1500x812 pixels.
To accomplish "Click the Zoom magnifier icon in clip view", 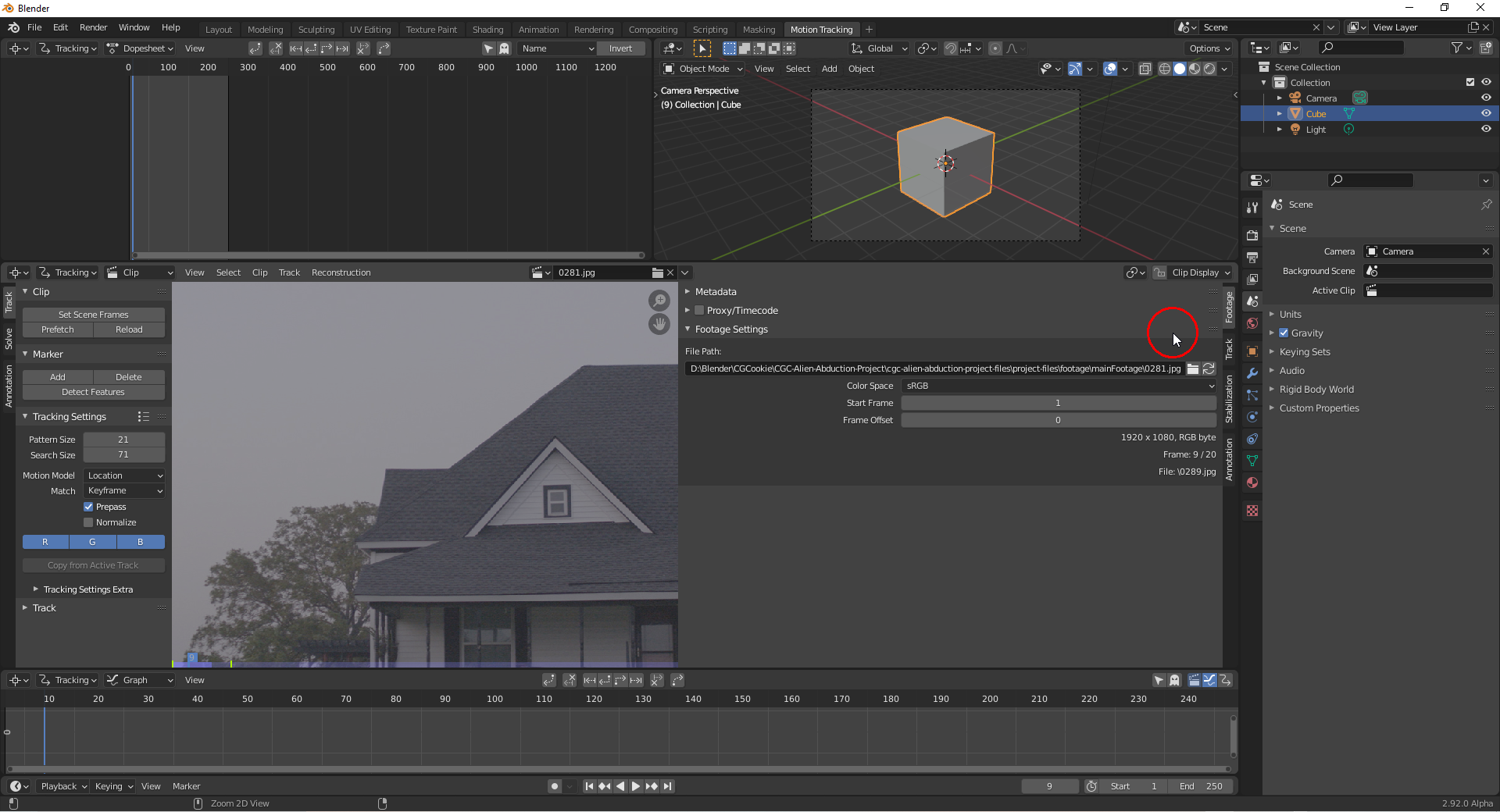I will [660, 301].
